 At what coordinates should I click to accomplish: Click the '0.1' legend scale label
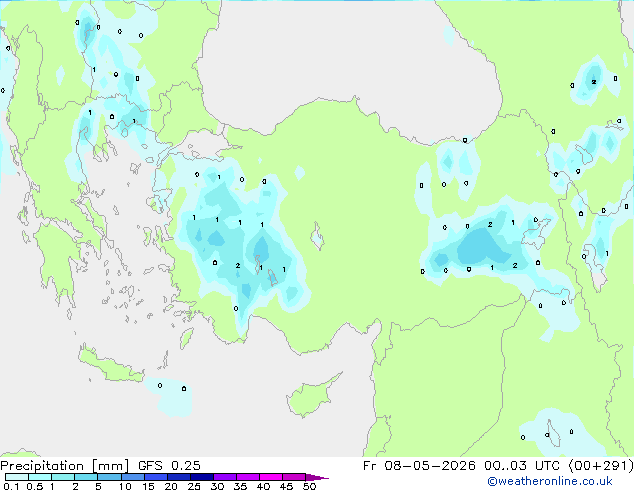pos(11,486)
